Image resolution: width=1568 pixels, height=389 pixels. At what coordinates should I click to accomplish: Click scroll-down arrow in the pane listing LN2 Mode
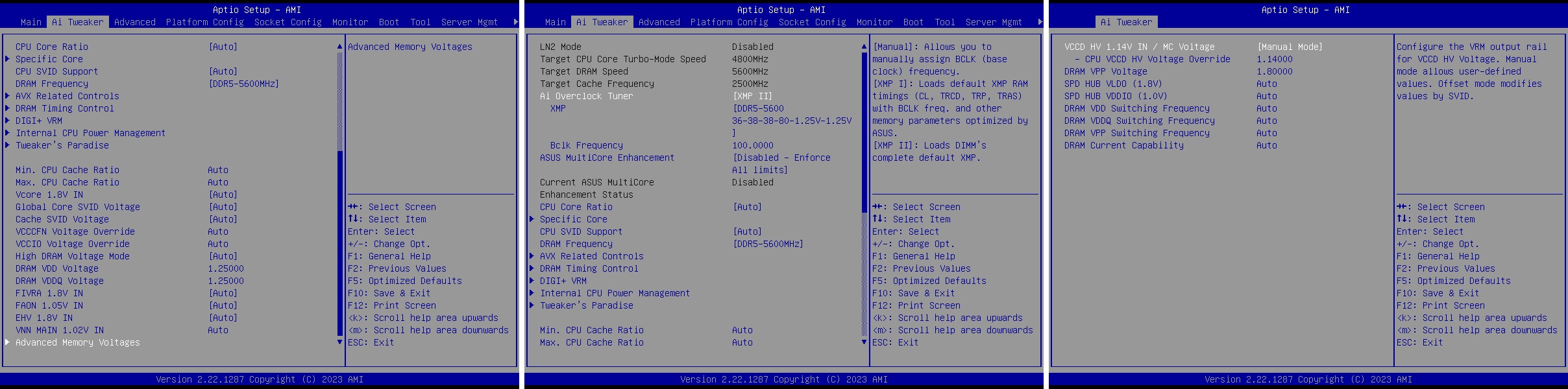(864, 342)
